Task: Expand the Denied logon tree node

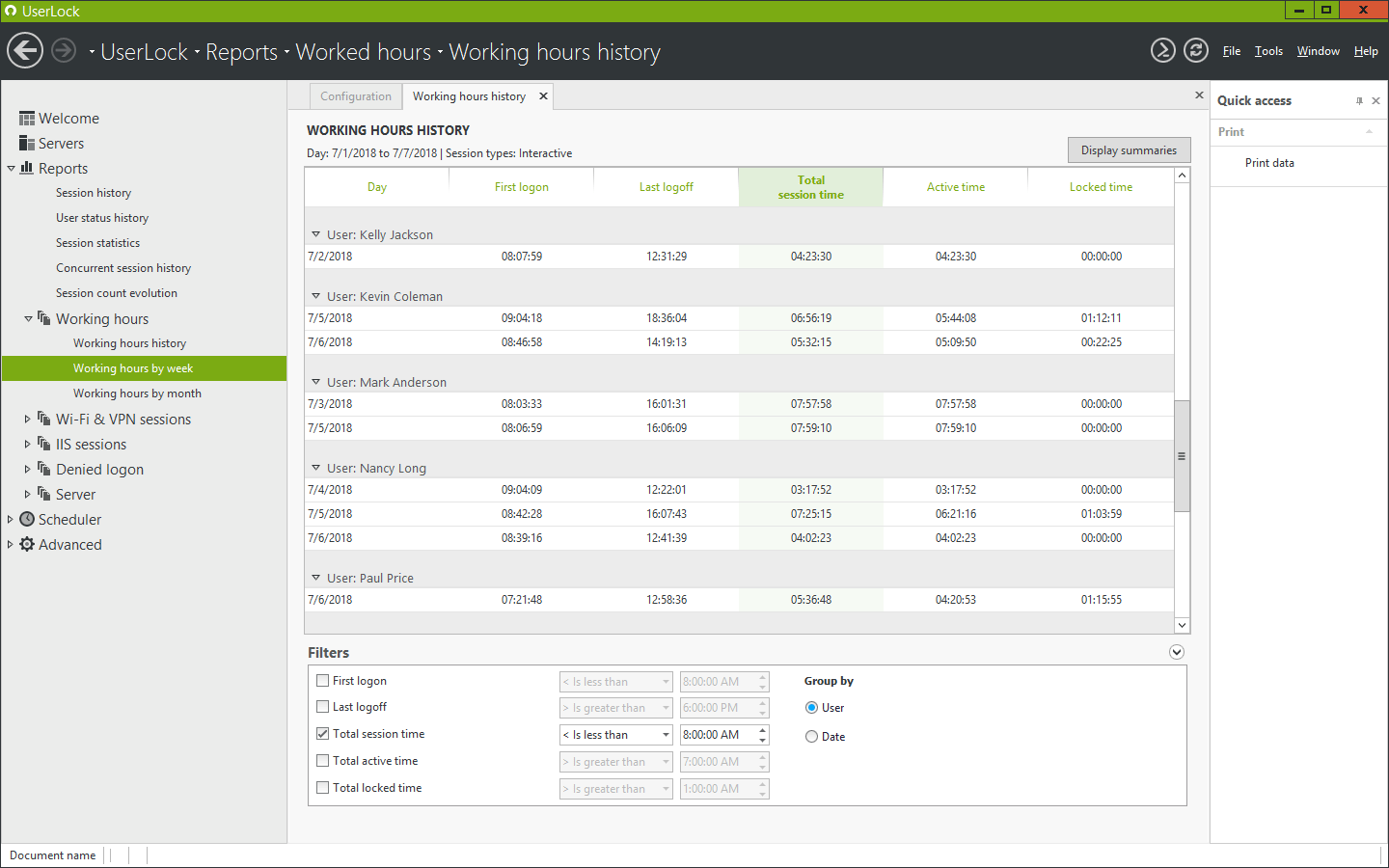Action: 28,469
